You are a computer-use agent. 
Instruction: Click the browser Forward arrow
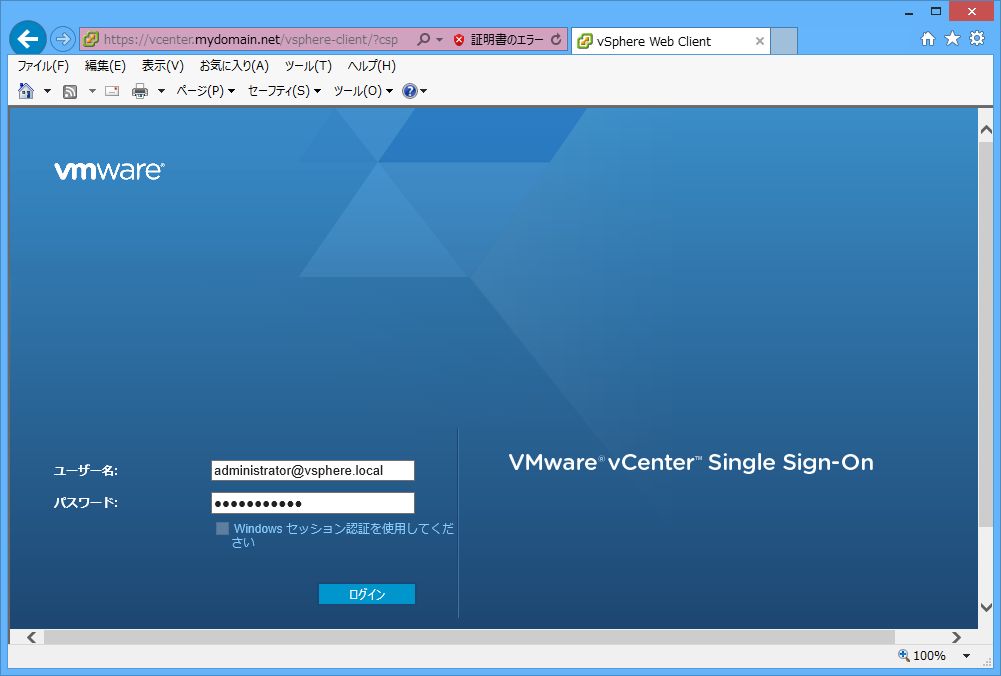pos(63,39)
